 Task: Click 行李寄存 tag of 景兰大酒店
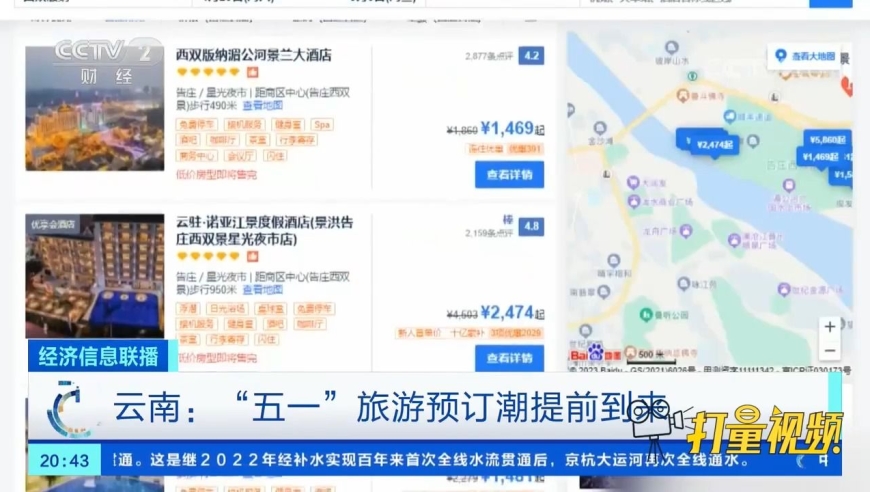coord(296,140)
